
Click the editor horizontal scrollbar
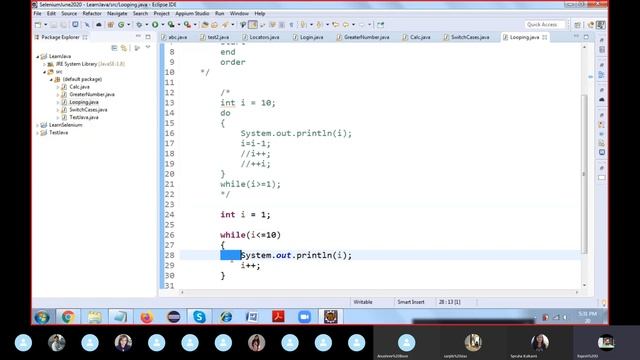(380, 292)
